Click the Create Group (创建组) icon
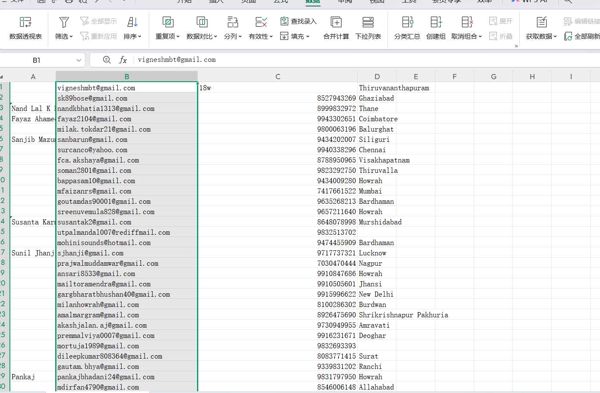Viewport: 600px width, 393px height. [436, 22]
